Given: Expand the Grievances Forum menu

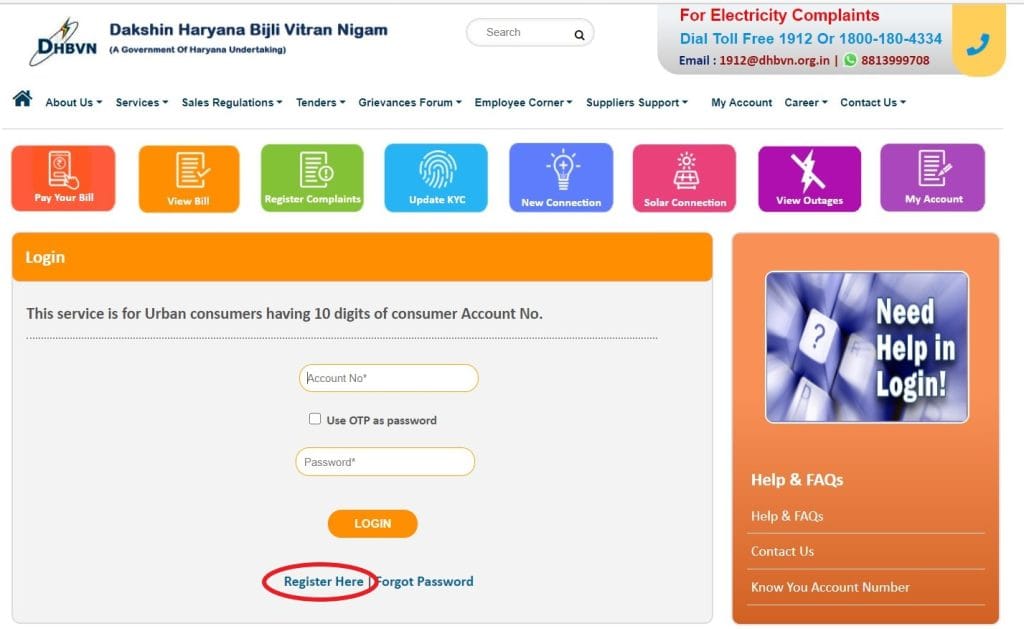Looking at the screenshot, I should click(x=409, y=102).
